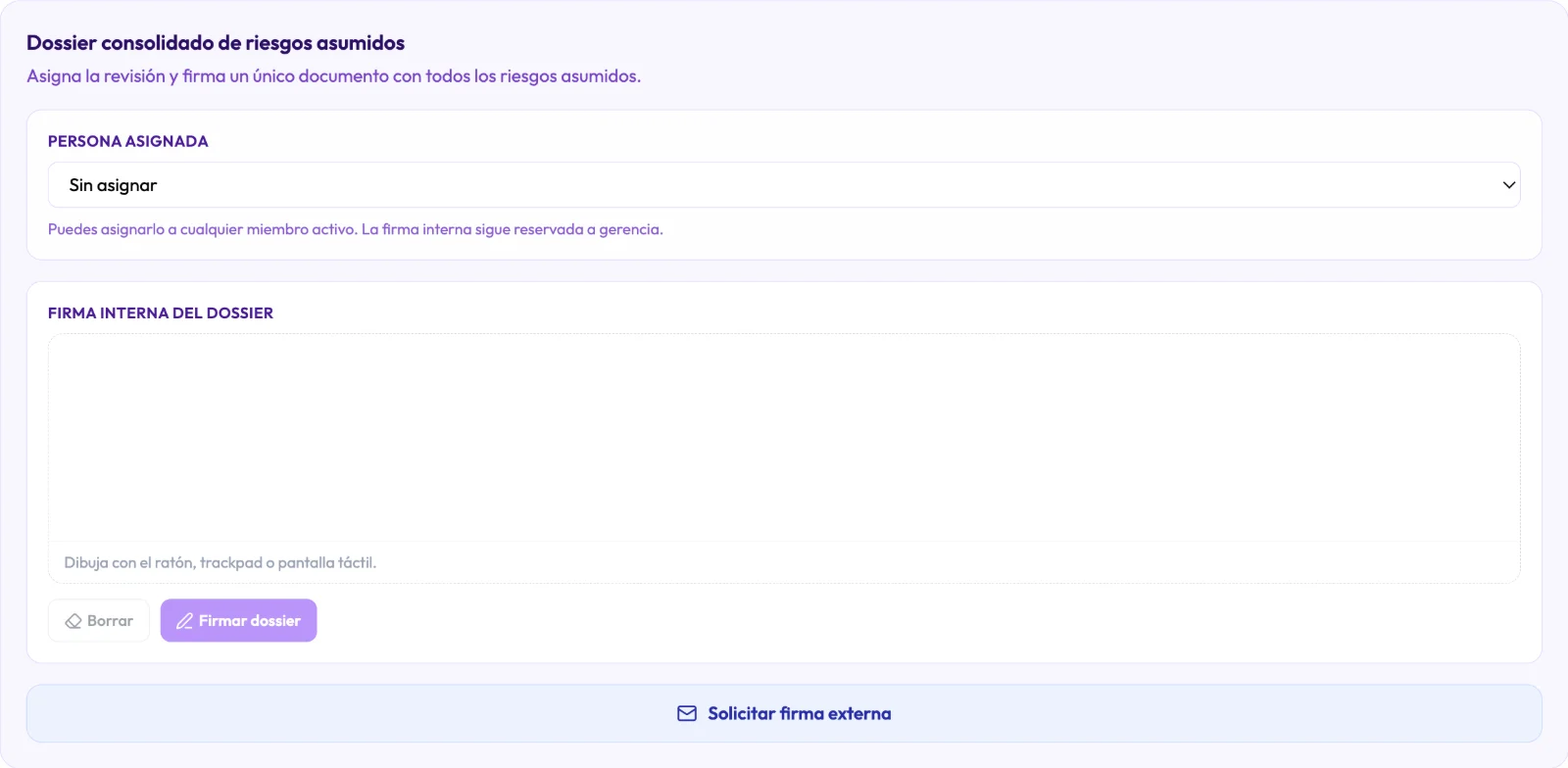Screen dimensions: 1568x768
Task: Click the Firmar dossier button
Action: [239, 621]
